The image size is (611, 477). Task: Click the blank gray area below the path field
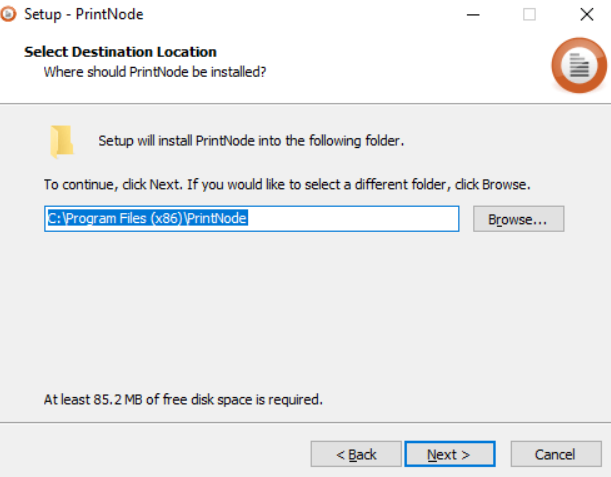click(x=300, y=310)
